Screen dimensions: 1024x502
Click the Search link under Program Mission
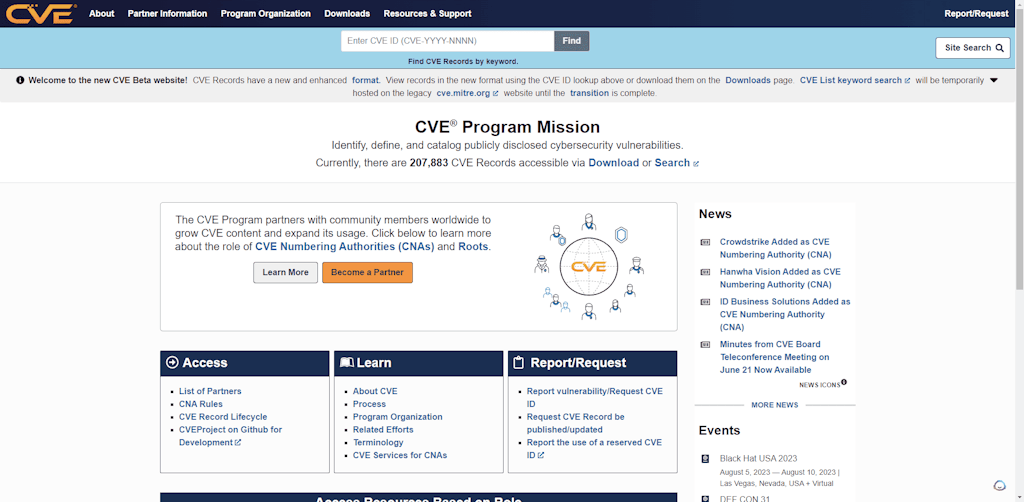[672, 163]
